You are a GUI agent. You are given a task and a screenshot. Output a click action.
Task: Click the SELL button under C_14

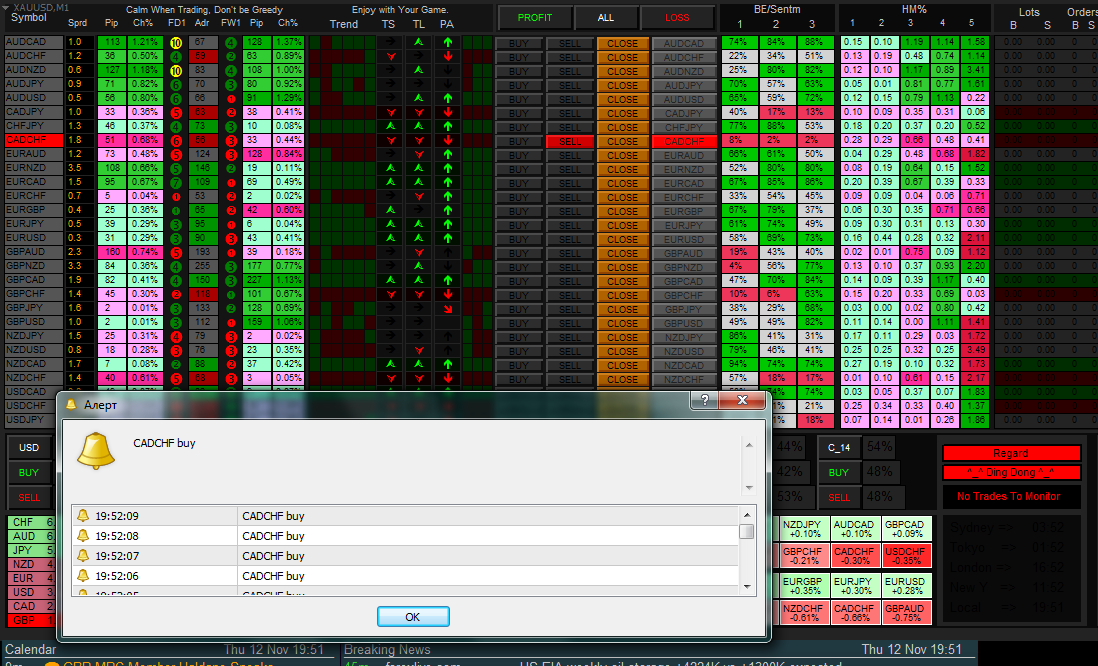tap(839, 498)
